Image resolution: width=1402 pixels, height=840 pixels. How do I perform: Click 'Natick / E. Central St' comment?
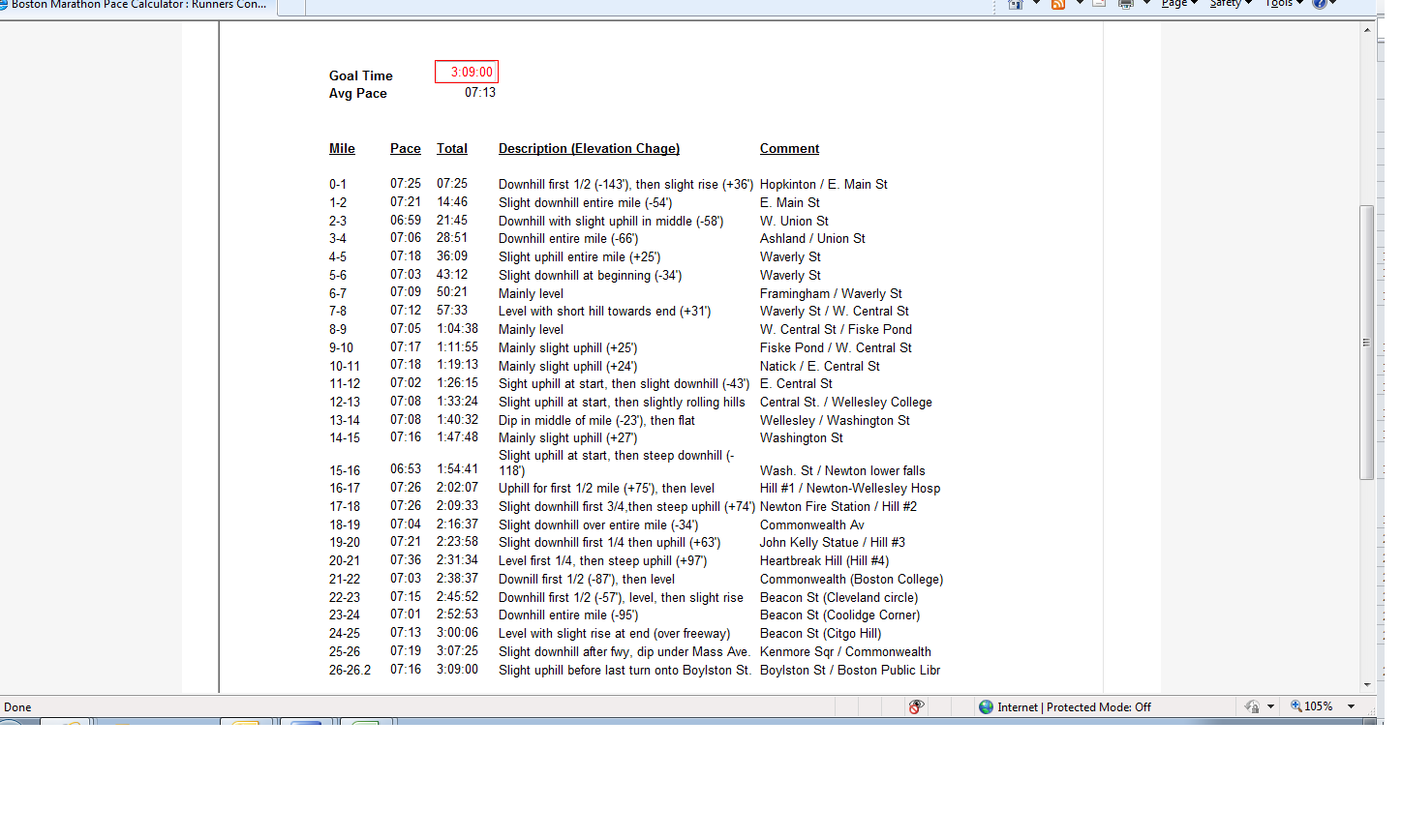820,366
